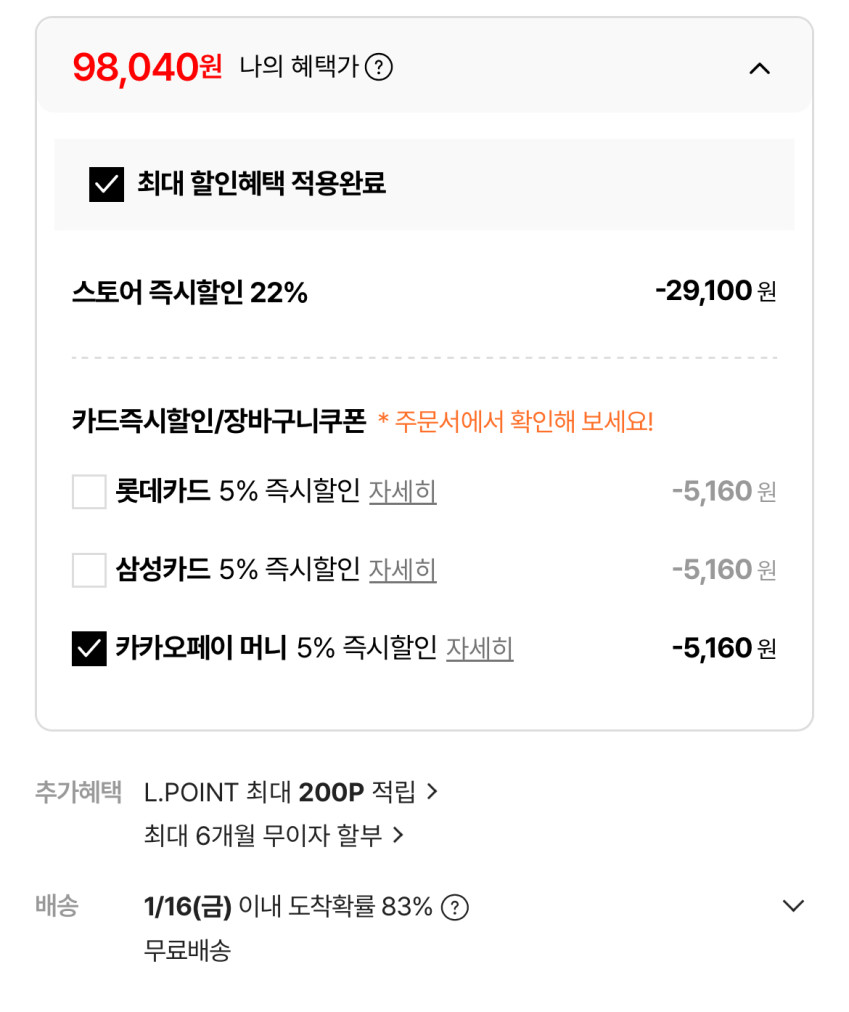
Task: Select the 삼성카드 5% 즉시할인 checkbox
Action: (89, 570)
